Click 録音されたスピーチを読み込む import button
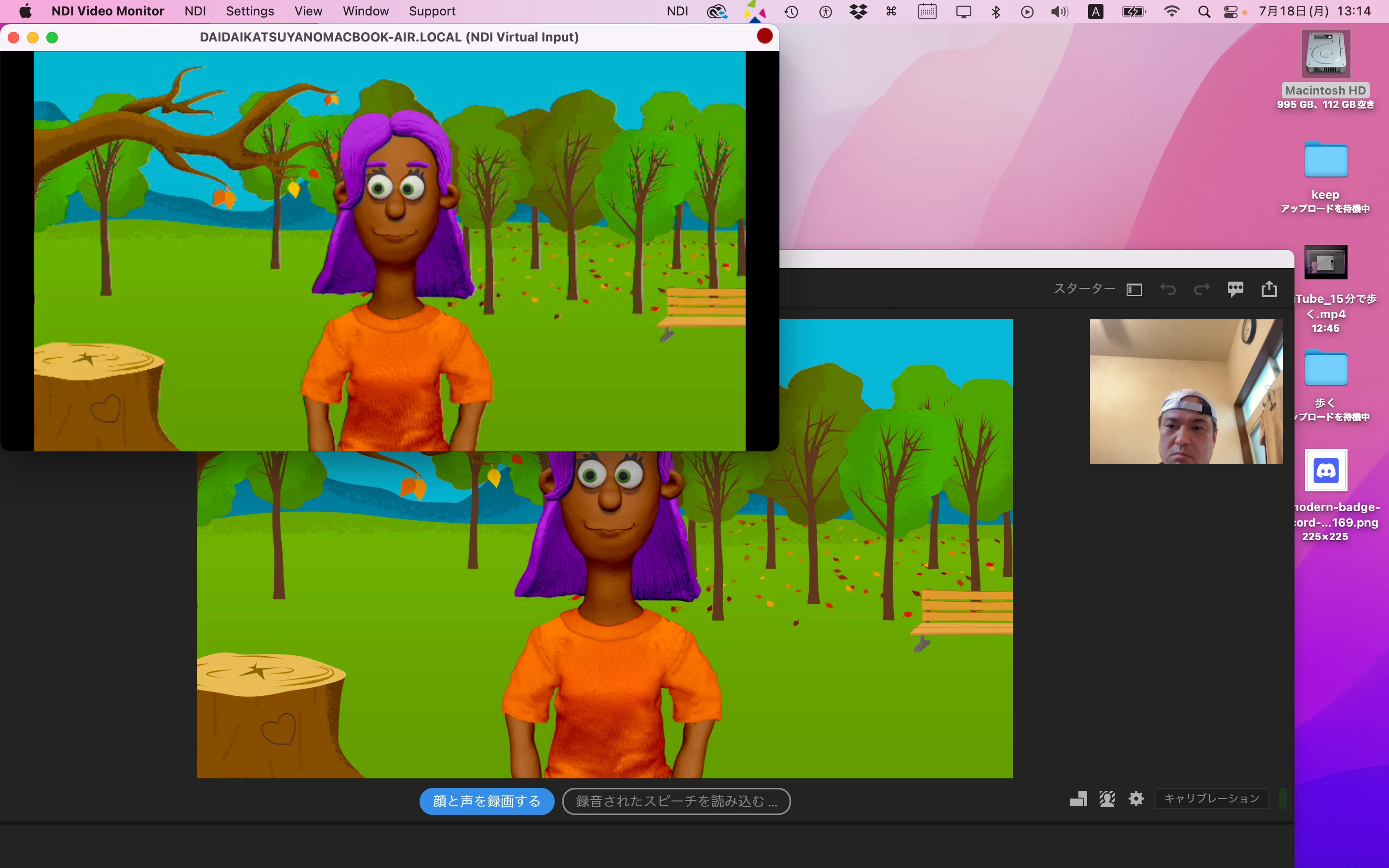This screenshot has height=868, width=1389. click(676, 801)
